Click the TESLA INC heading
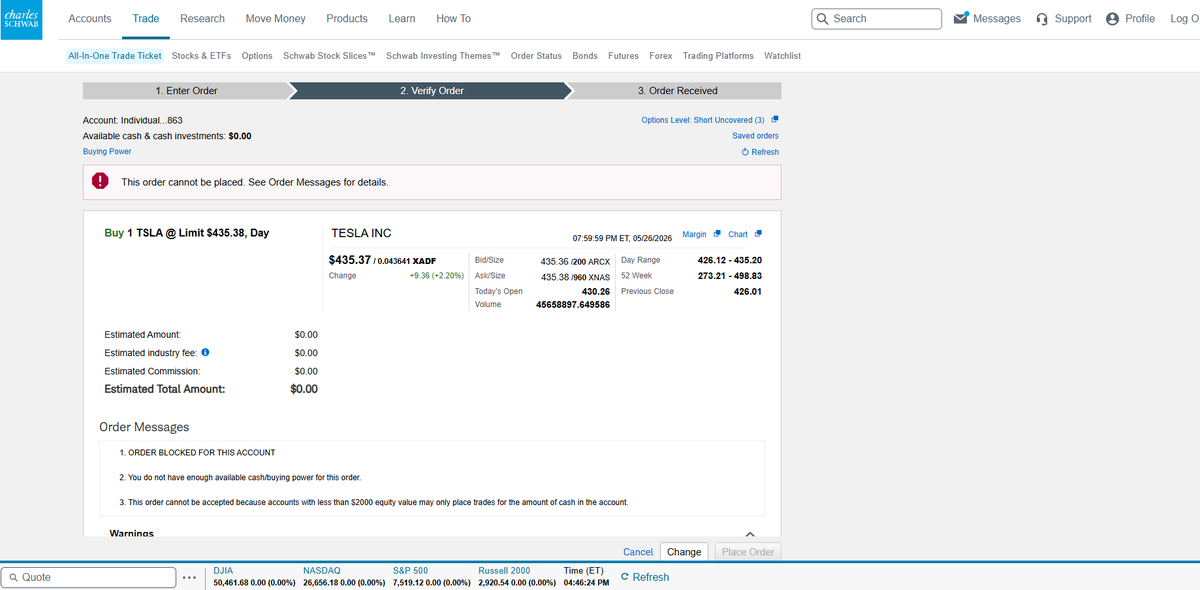Viewport: 1200px width, 590px height. pos(361,233)
